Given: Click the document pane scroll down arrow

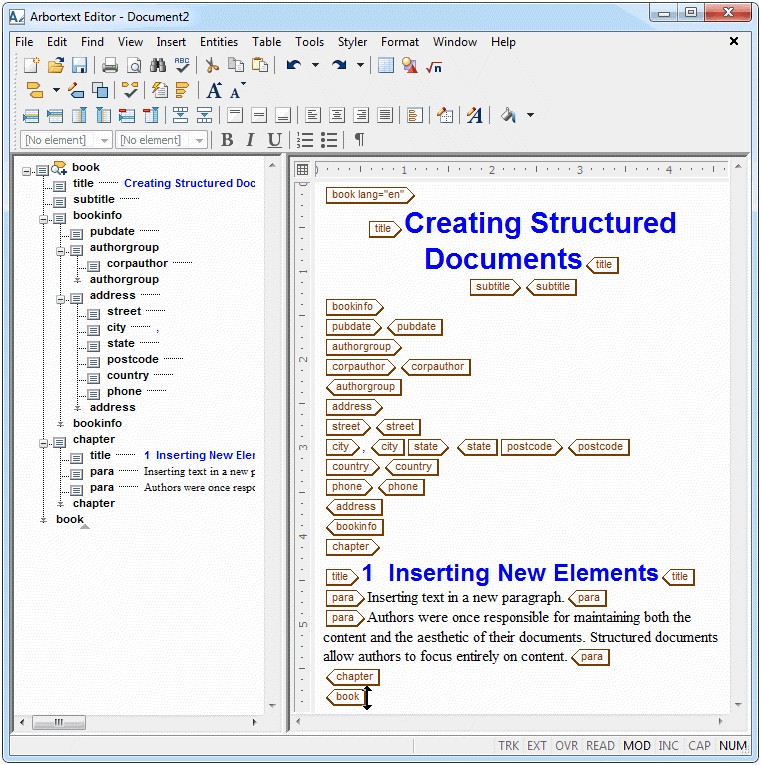Looking at the screenshot, I should click(x=739, y=705).
